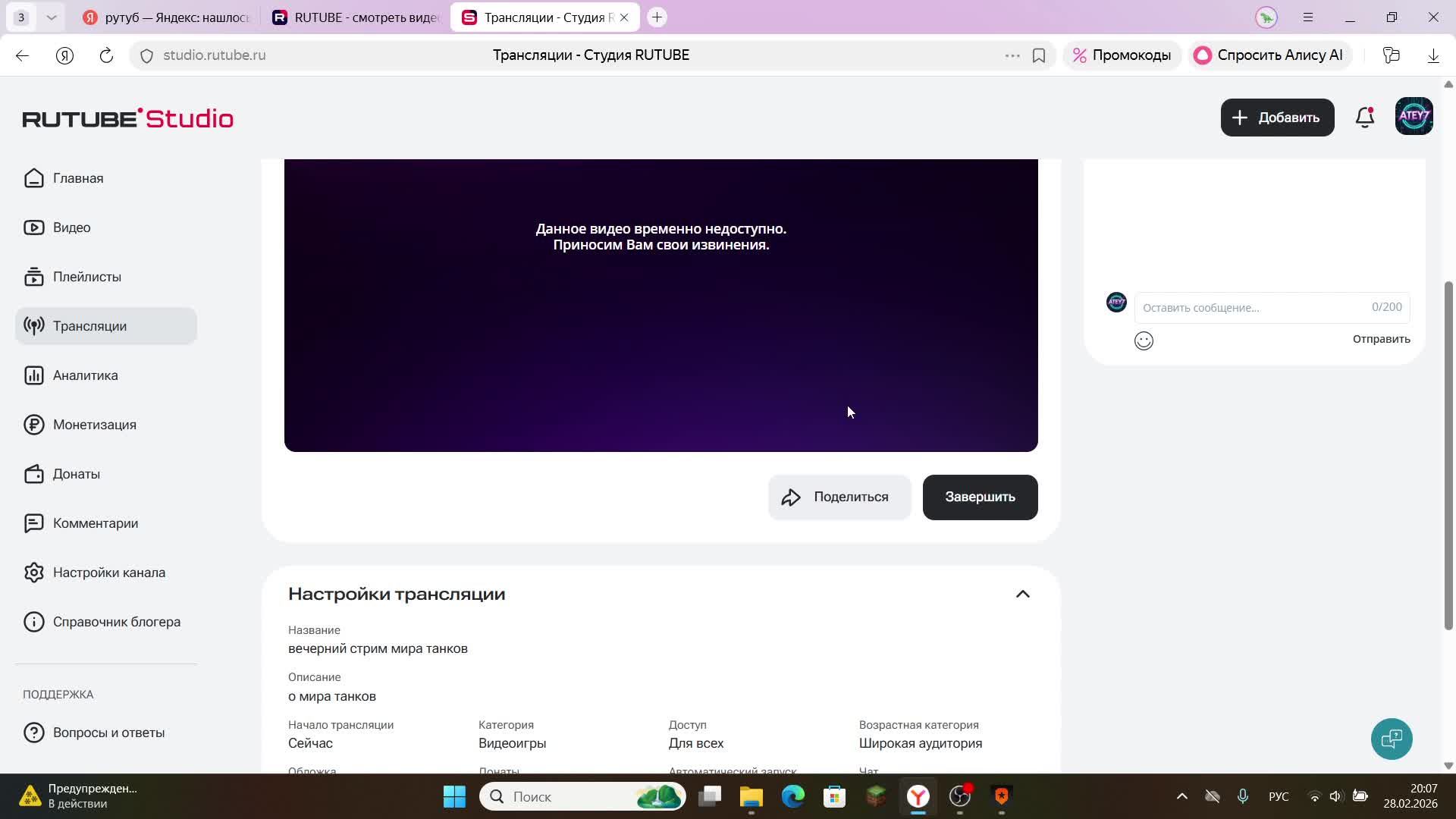Collapse the Настройки трансляции section
The width and height of the screenshot is (1456, 819).
1022,594
